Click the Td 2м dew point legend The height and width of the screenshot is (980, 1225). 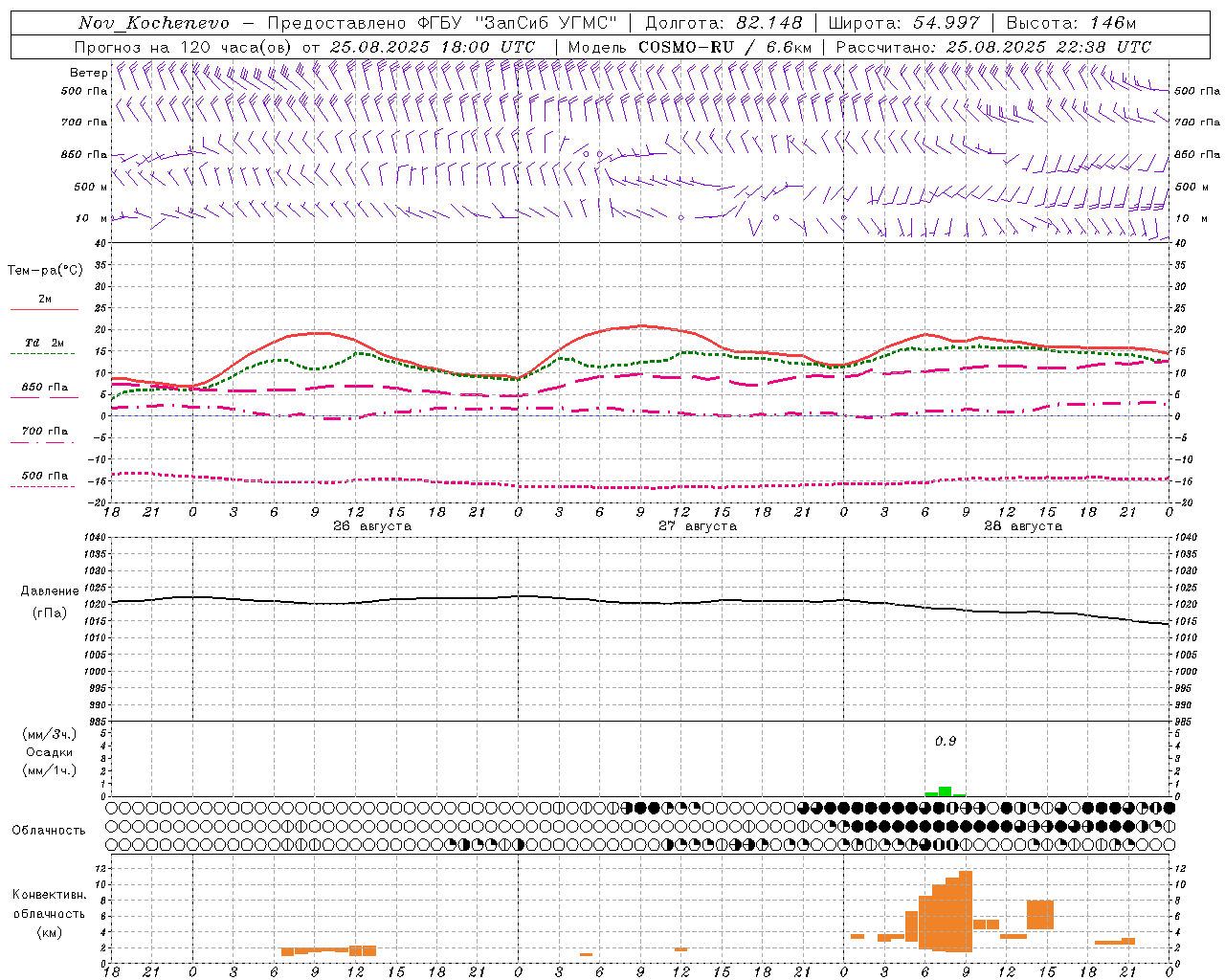tap(45, 343)
